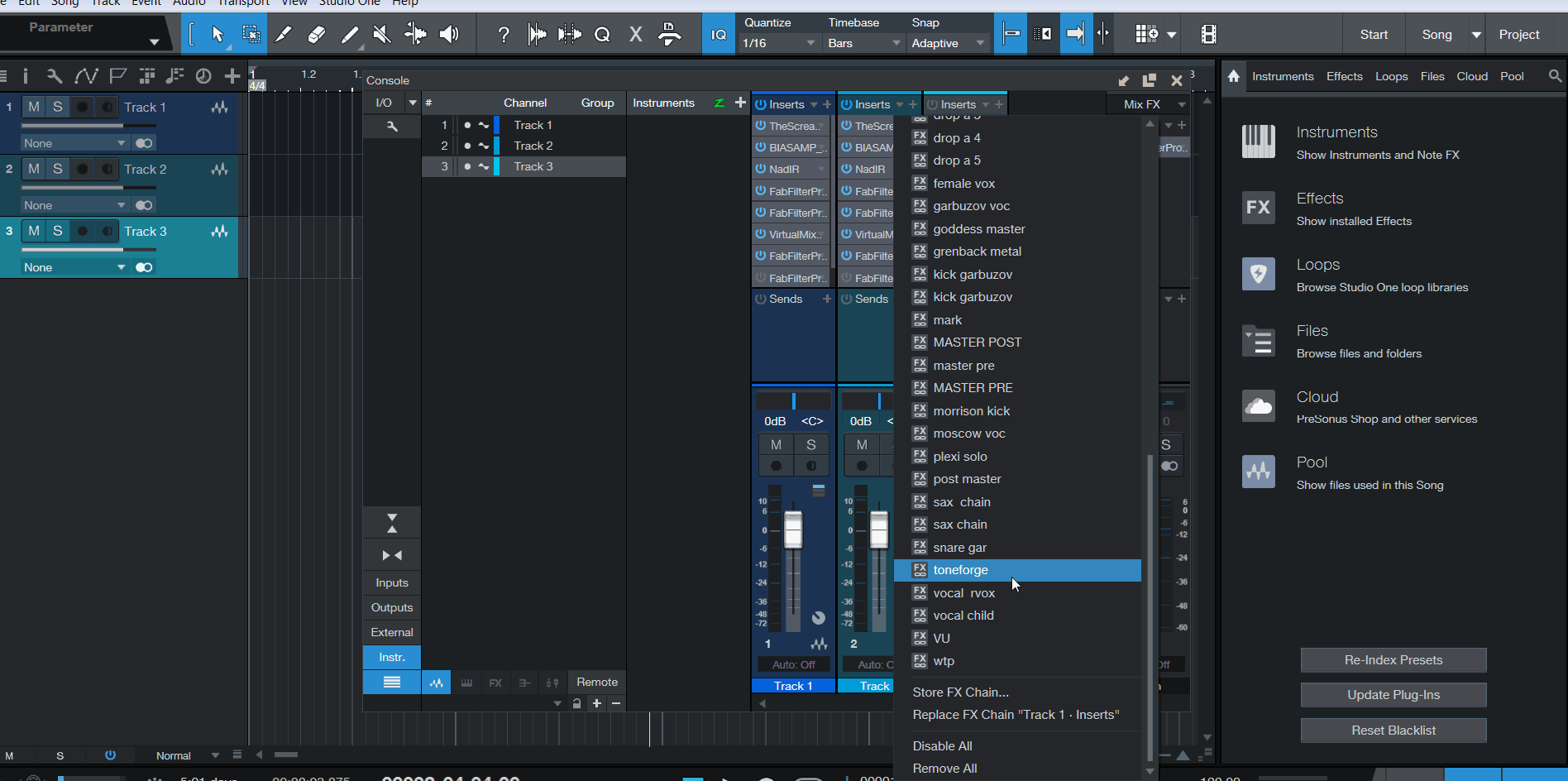Image resolution: width=1568 pixels, height=781 pixels.
Task: Open the Start page button
Action: (1374, 35)
